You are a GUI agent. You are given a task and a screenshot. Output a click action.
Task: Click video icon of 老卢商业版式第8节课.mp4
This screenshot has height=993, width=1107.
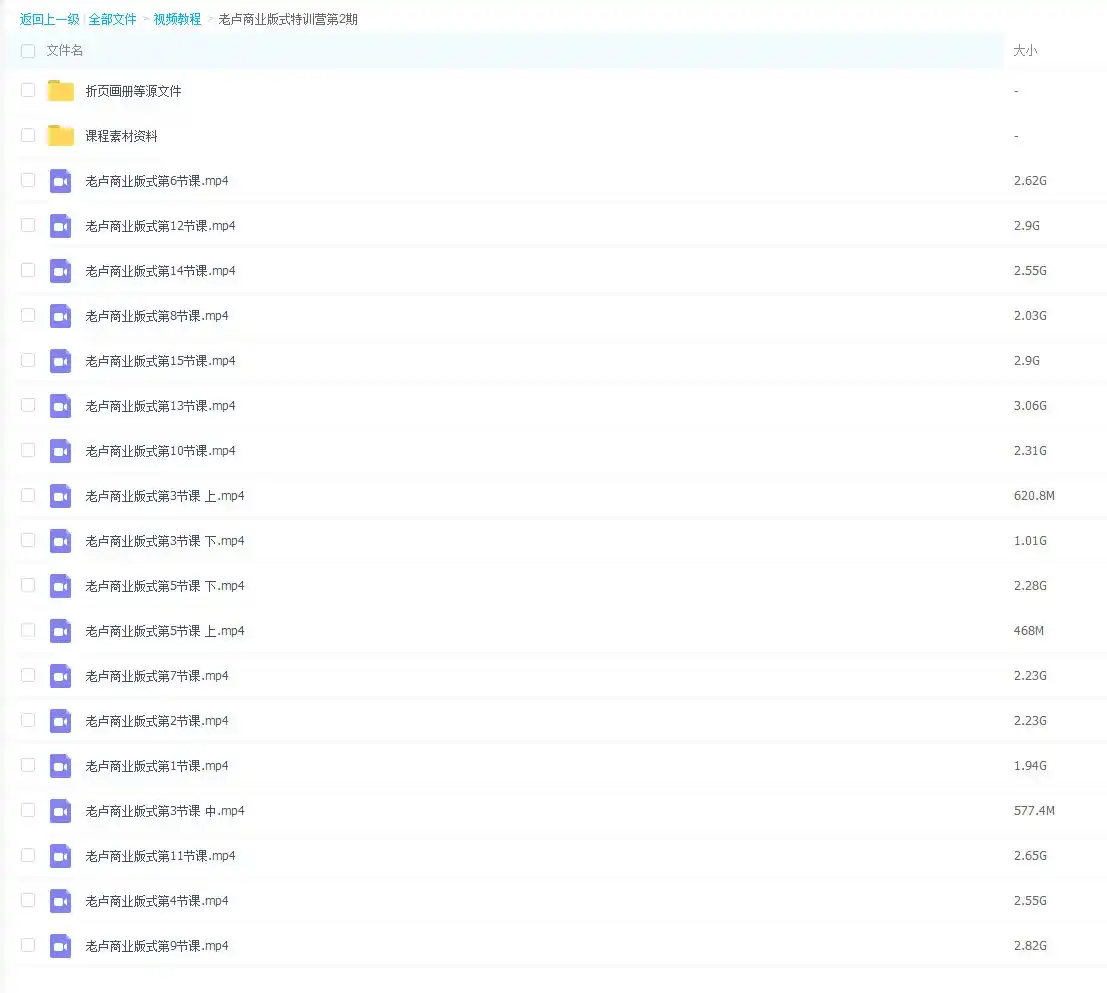pyautogui.click(x=61, y=316)
